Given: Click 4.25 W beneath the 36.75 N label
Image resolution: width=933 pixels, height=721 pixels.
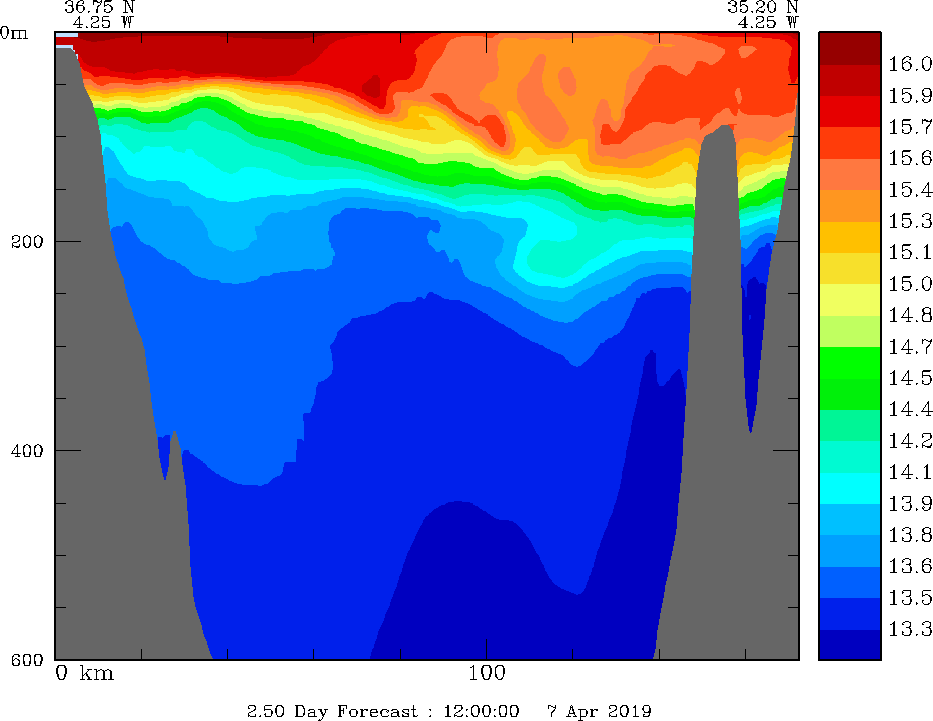Looking at the screenshot, I should pyautogui.click(x=104, y=23).
